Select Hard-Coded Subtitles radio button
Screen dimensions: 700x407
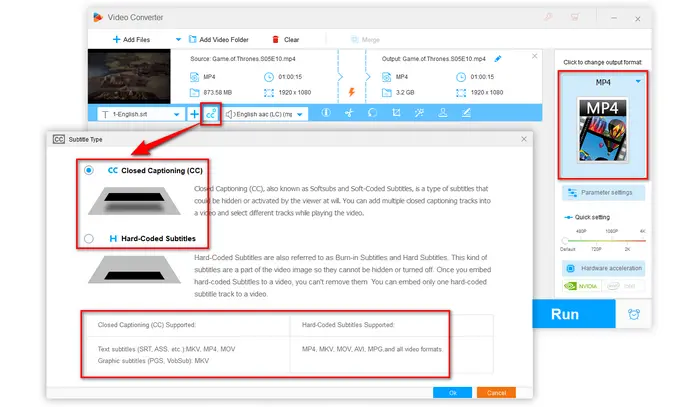[x=89, y=238]
